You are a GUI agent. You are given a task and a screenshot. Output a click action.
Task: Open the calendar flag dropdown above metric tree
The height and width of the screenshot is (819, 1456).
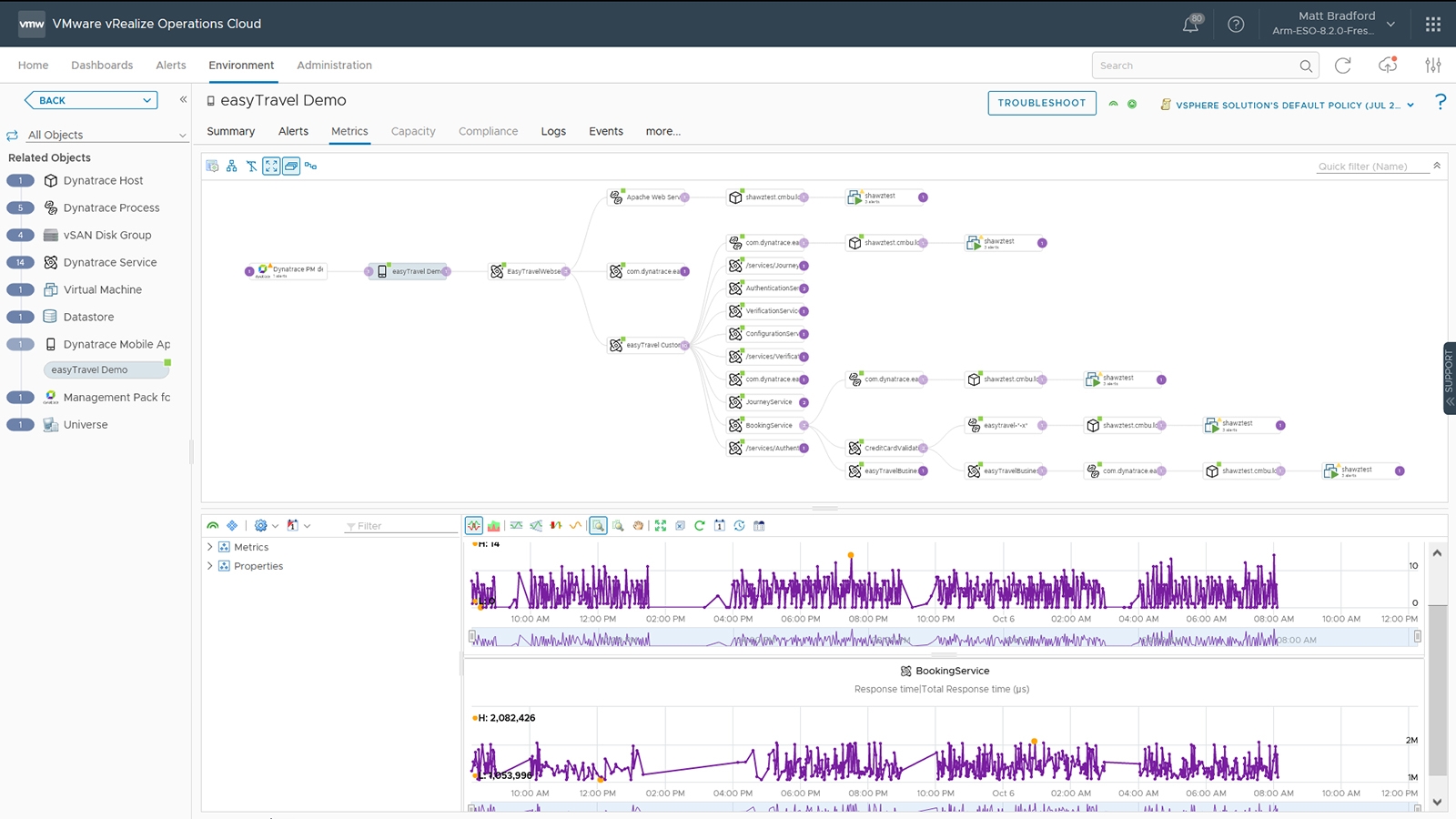pyautogui.click(x=298, y=525)
